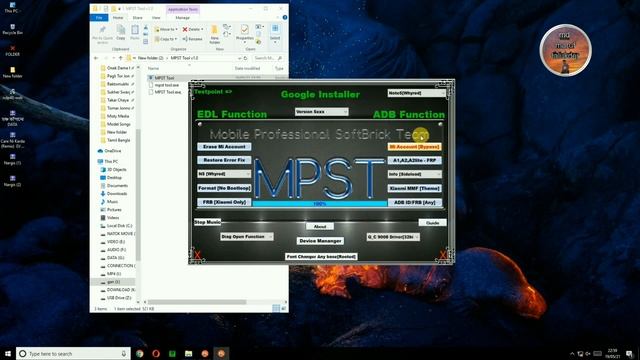This screenshot has width=640, height=360.
Task: Click the Format [No Bootloop] button
Action: (224, 188)
